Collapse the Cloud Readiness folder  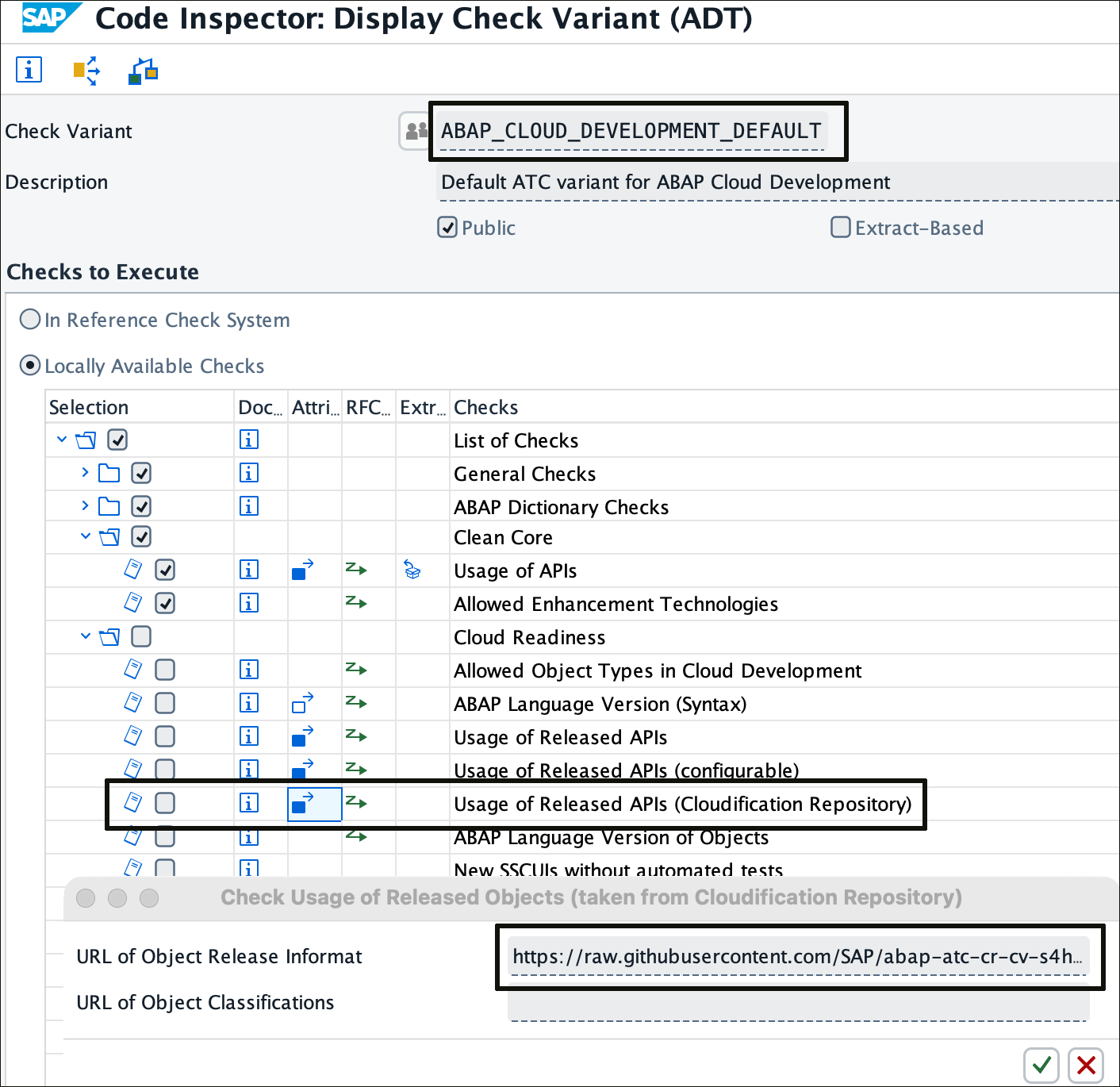point(86,636)
